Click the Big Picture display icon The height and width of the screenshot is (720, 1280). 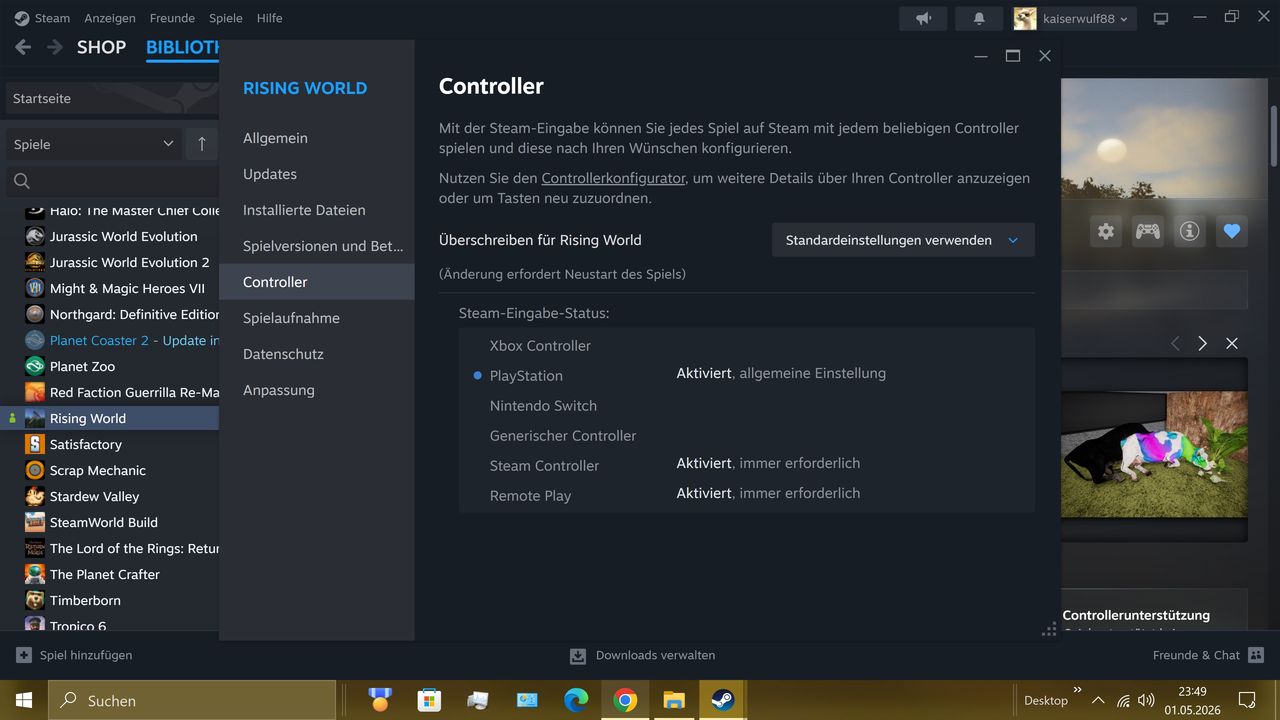pyautogui.click(x=1161, y=18)
